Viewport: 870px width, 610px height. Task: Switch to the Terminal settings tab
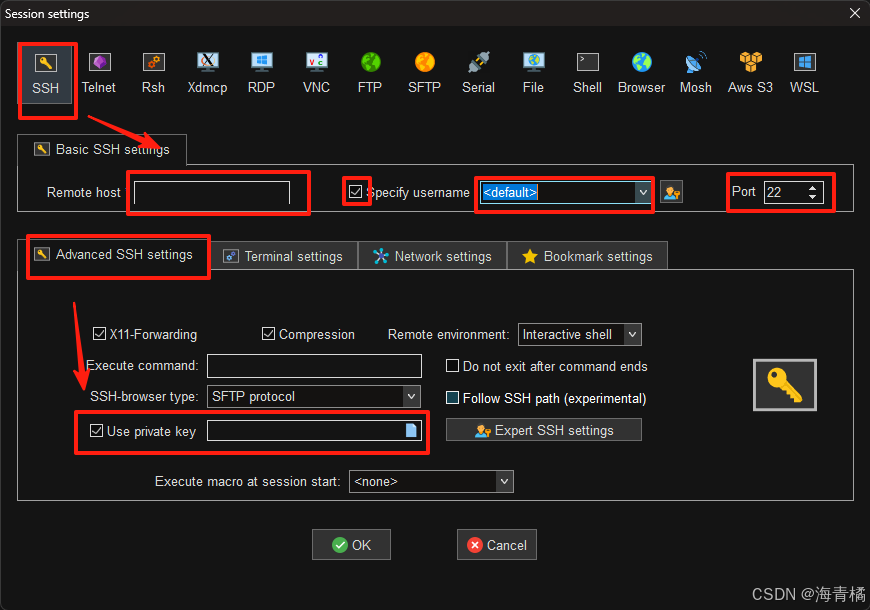click(283, 256)
